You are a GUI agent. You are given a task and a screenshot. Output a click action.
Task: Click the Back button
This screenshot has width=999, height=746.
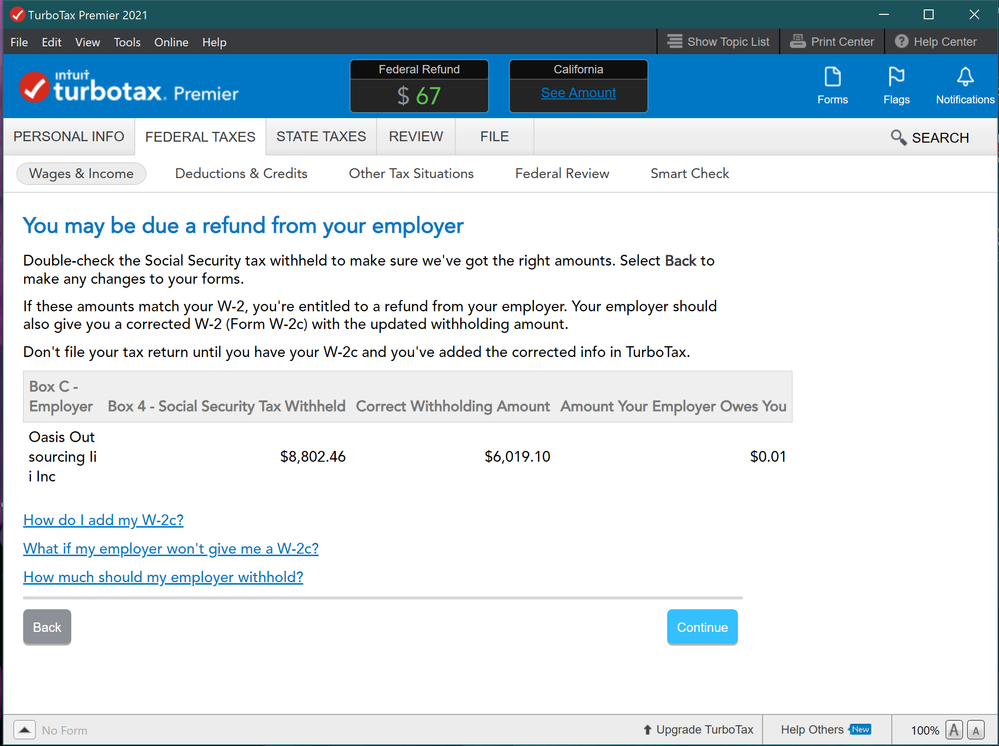[47, 628]
